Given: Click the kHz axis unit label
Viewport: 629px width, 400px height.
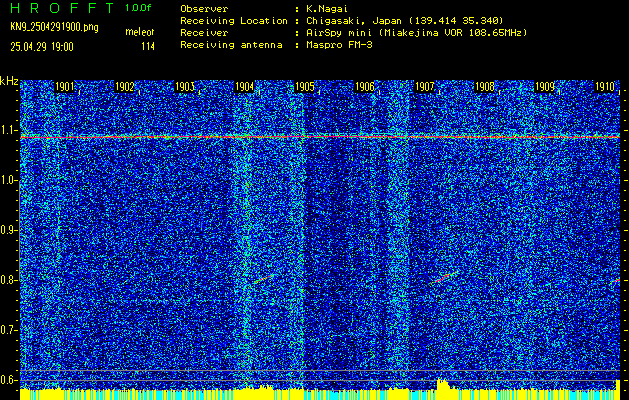Looking at the screenshot, I should 9,81.
